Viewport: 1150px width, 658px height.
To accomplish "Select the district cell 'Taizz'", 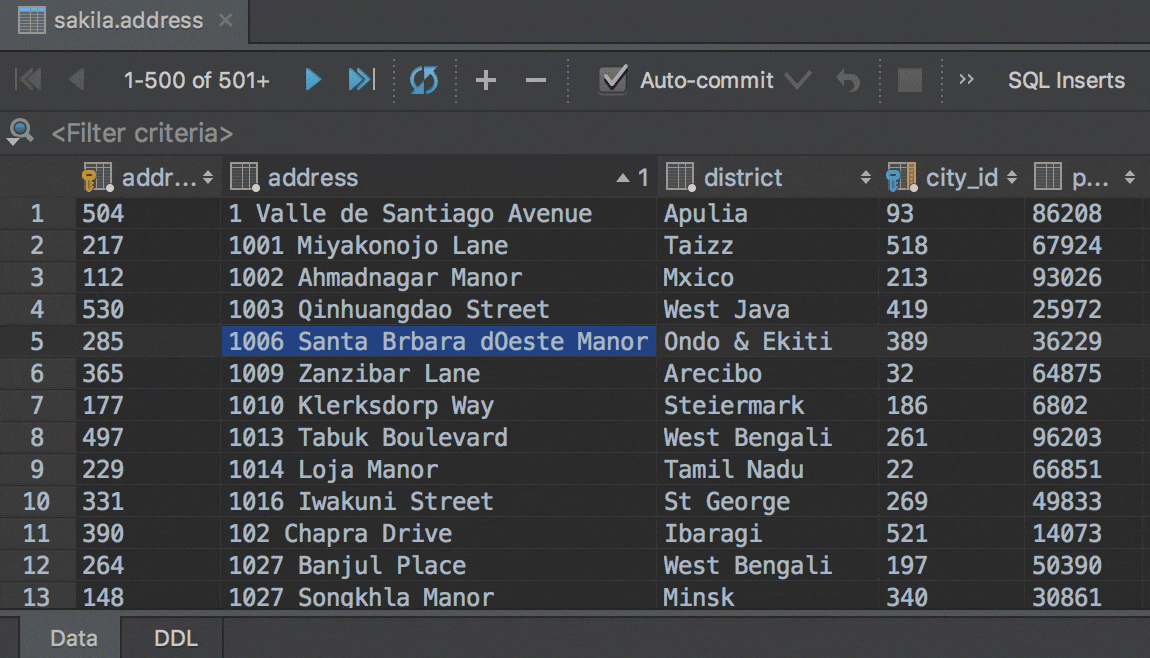I will click(768, 246).
